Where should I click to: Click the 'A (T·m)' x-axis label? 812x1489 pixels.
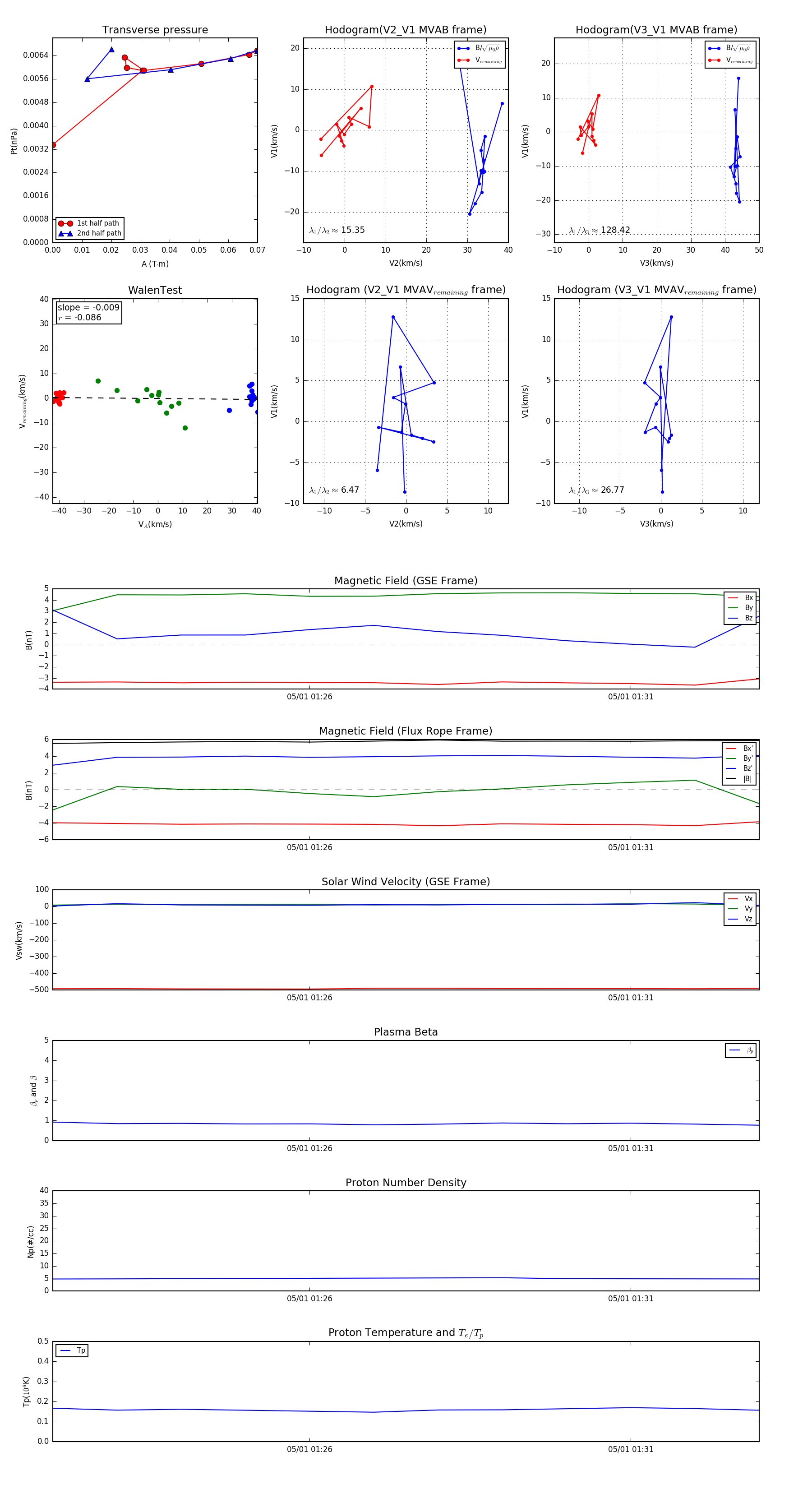click(x=155, y=264)
